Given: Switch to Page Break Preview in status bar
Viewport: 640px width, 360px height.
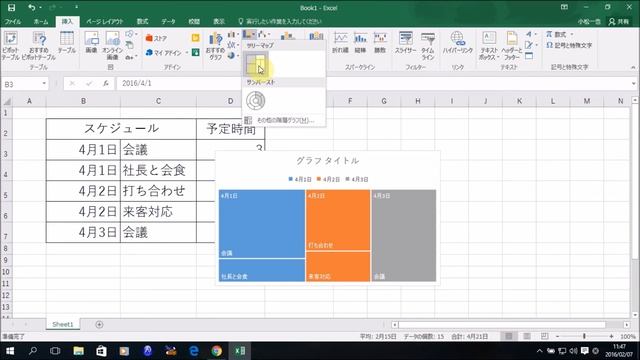Looking at the screenshot, I should point(544,336).
